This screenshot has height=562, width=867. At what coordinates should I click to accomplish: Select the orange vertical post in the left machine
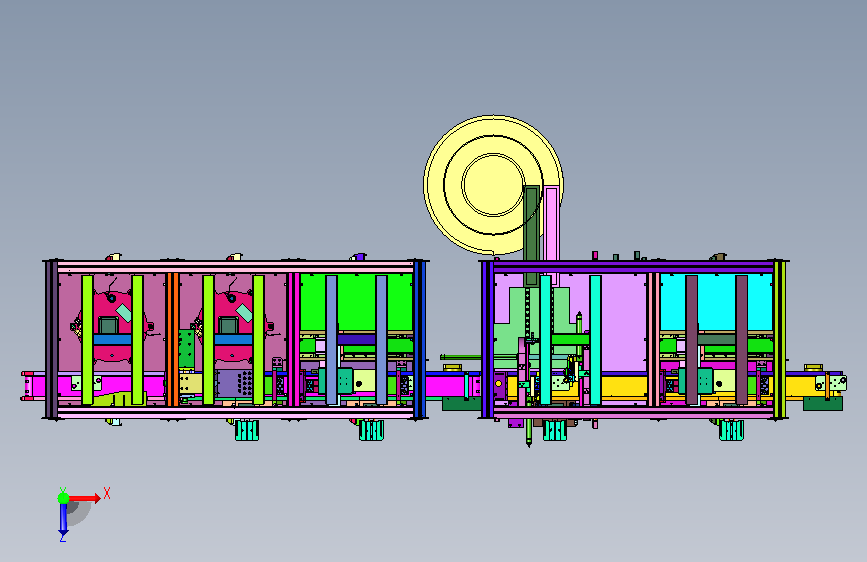[x=173, y=339]
